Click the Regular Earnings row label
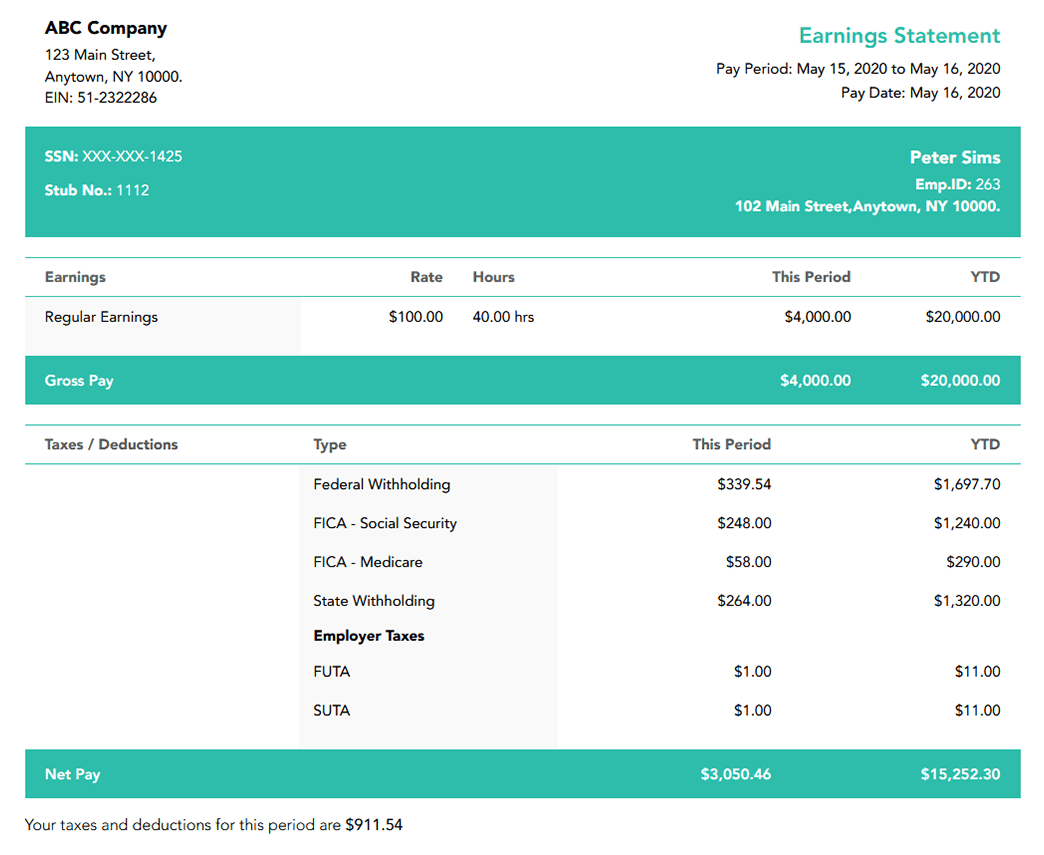Image resolution: width=1044 pixels, height=855 pixels. [x=101, y=317]
